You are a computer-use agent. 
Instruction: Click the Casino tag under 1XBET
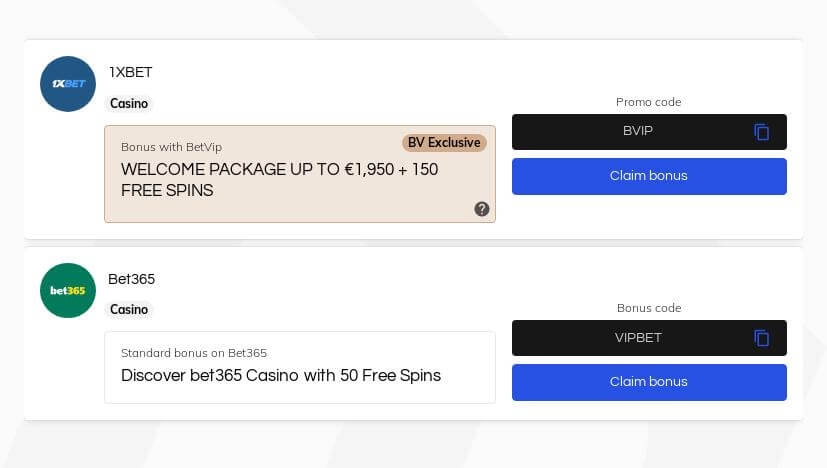click(x=129, y=103)
